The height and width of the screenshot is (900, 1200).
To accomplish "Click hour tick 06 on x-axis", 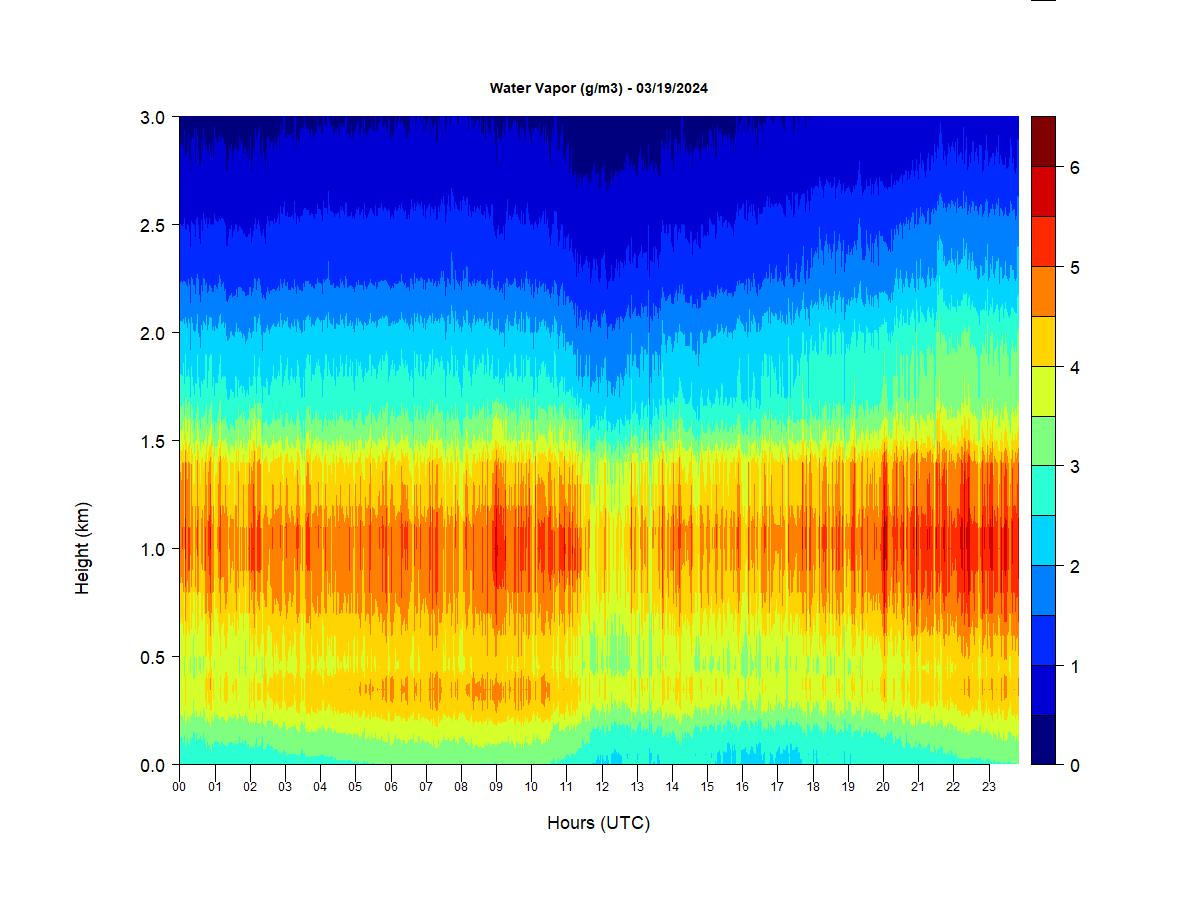I will pyautogui.click(x=391, y=787).
